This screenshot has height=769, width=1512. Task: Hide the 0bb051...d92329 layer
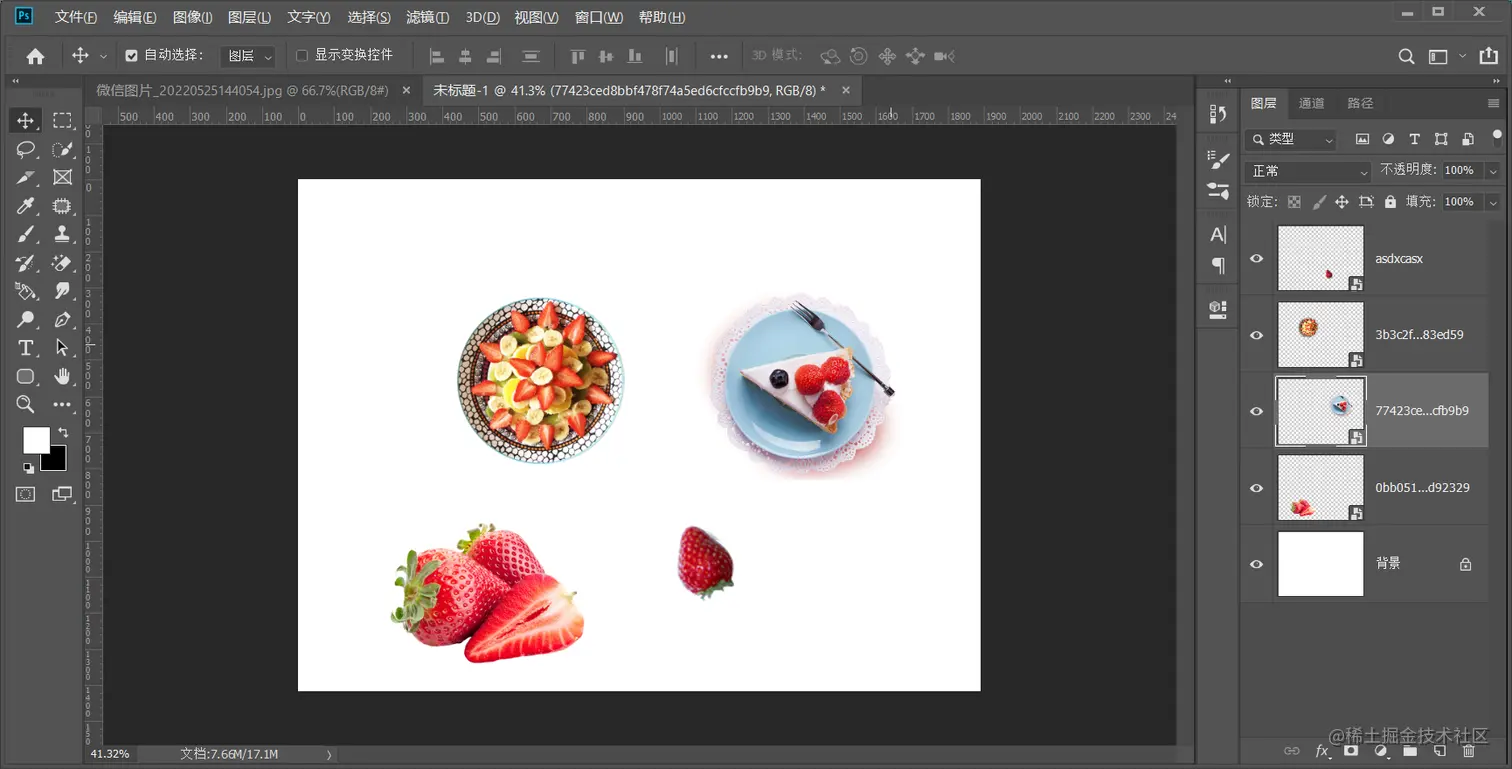[x=1257, y=488]
